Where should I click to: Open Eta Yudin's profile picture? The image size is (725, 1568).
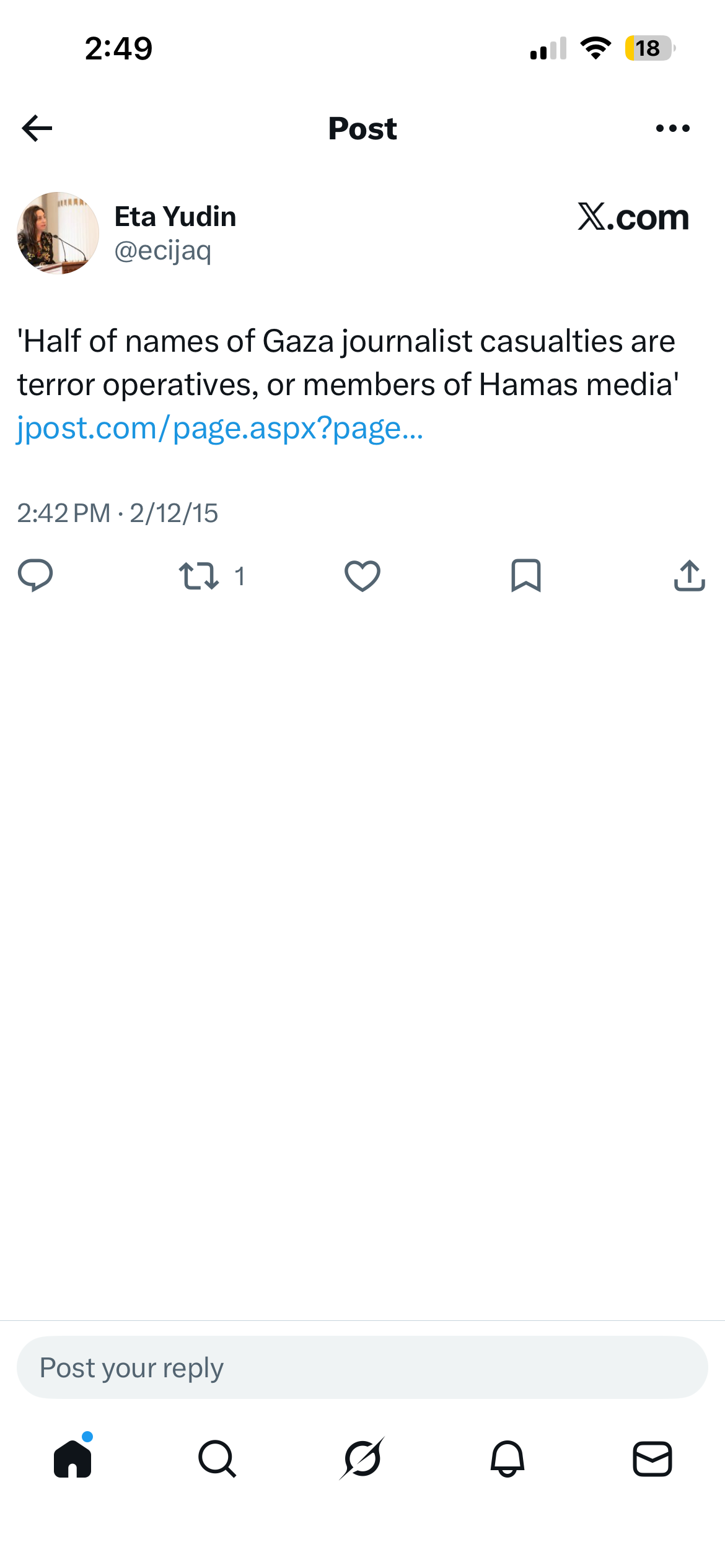tap(58, 233)
